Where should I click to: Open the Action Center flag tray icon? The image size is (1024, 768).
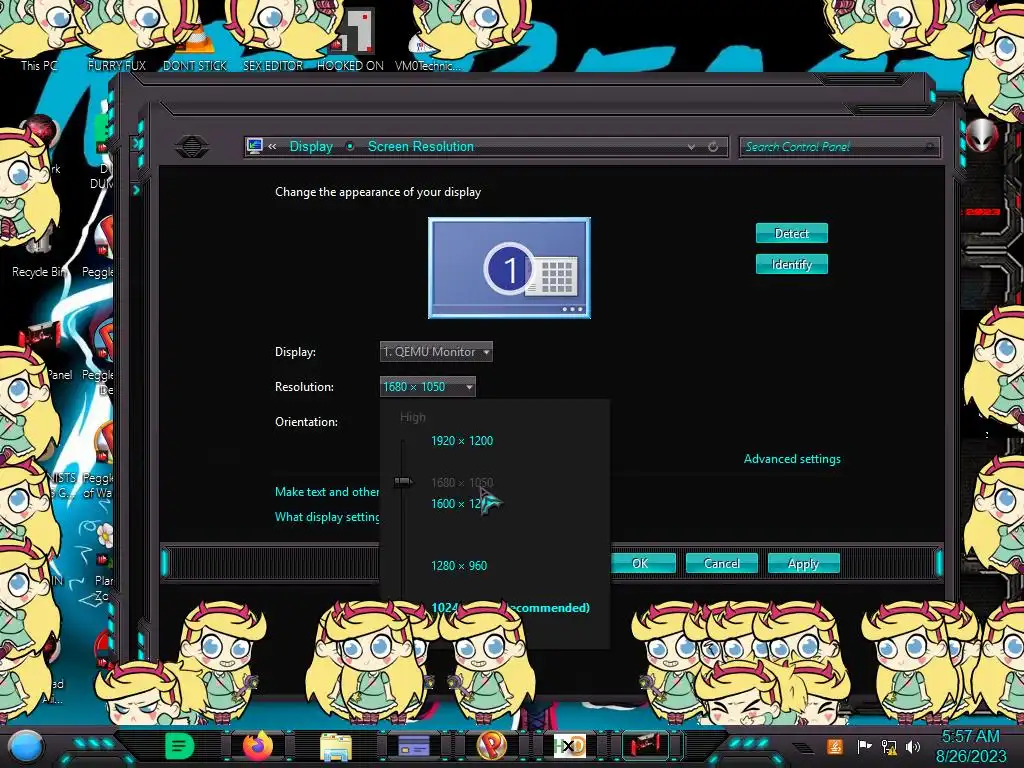point(863,746)
